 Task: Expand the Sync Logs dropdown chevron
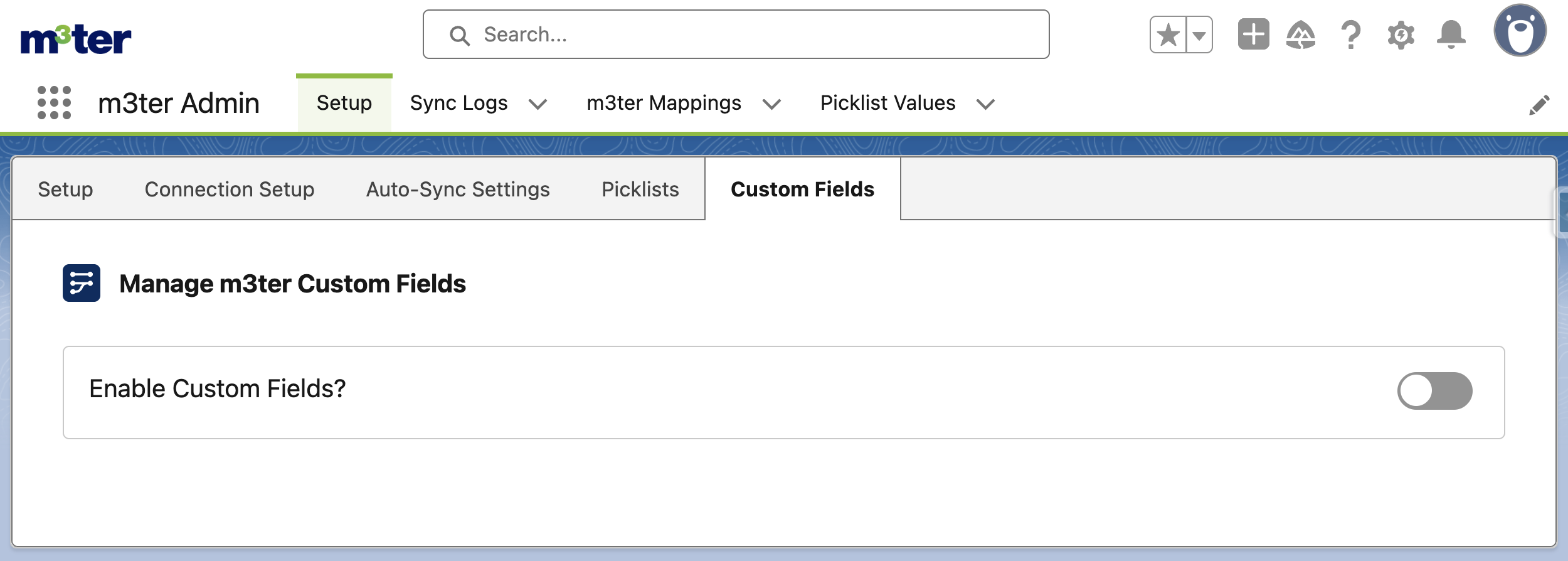pos(538,104)
